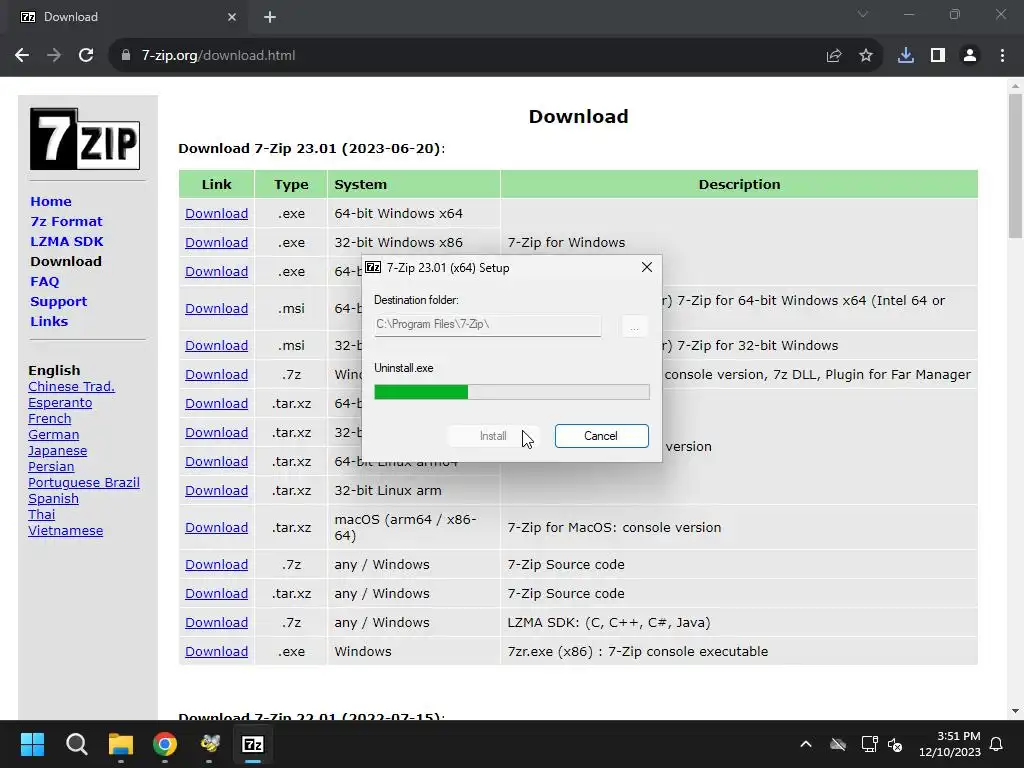
Task: Open the Chrome three-dot menu
Action: 1002,56
